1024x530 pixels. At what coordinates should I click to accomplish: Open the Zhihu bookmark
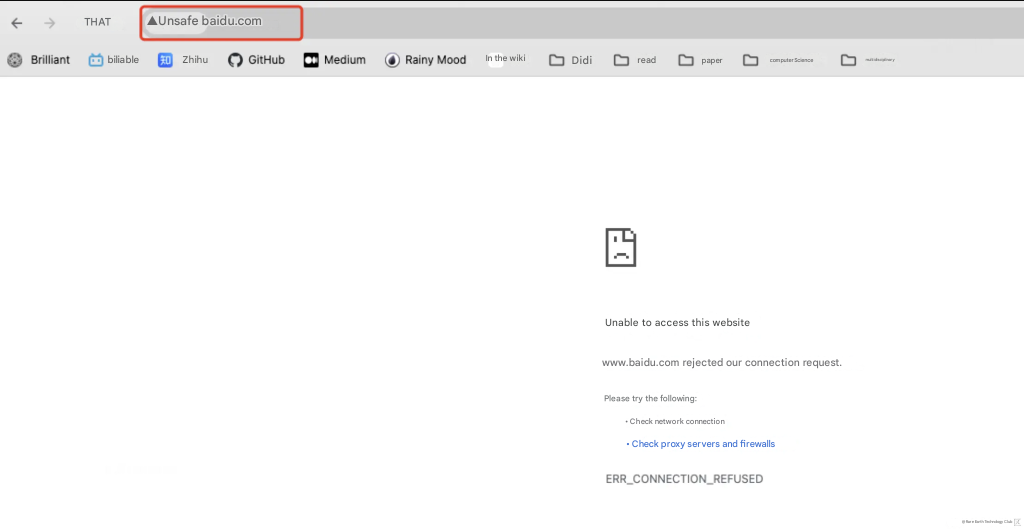click(x=183, y=60)
